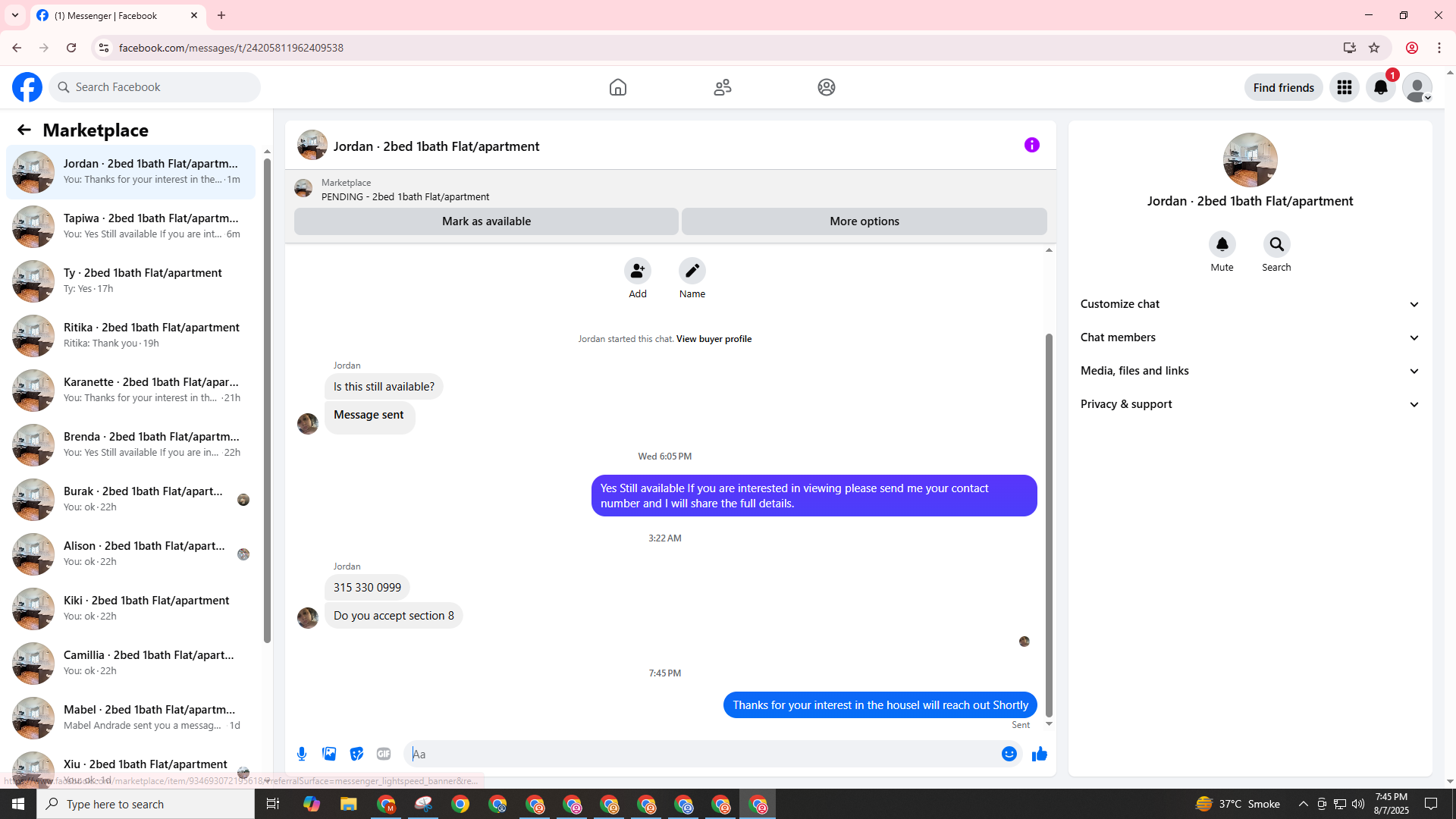Open Chrome's three-dot menu

1439,48
